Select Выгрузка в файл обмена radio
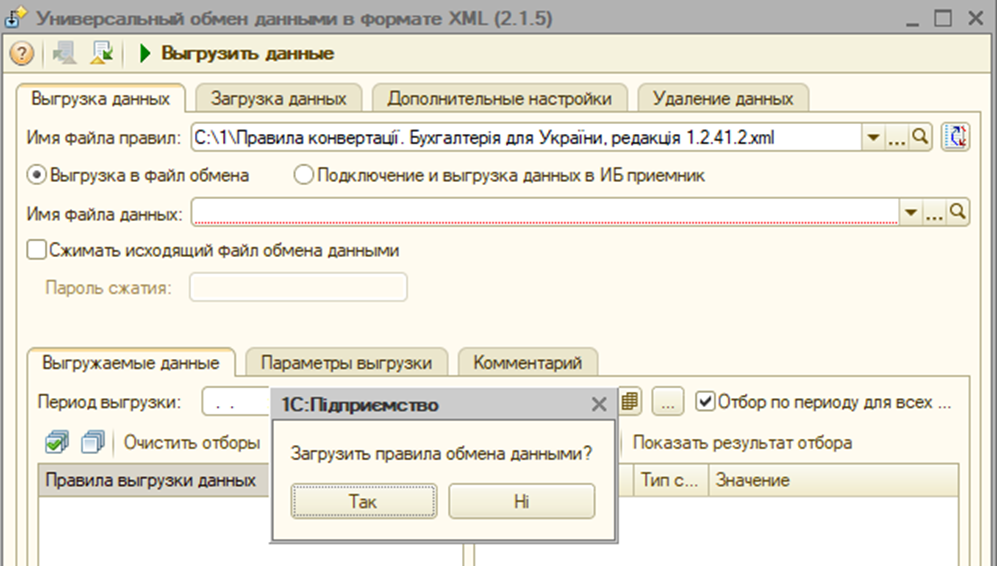Viewport: 997px width, 566px height. point(138,175)
